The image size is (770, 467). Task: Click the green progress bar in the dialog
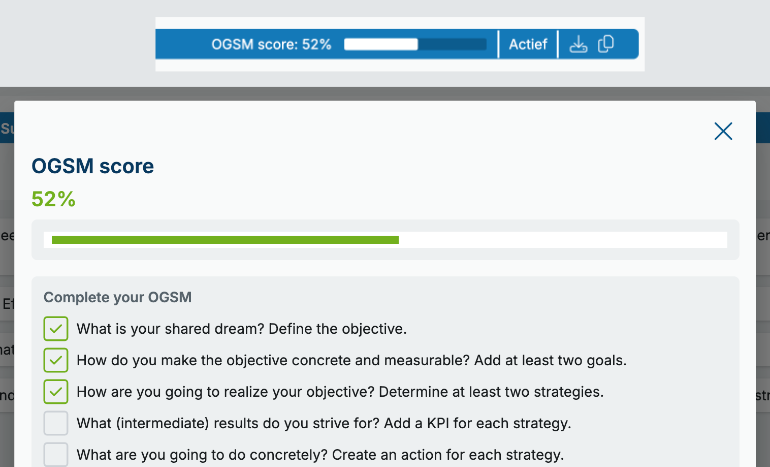pos(225,240)
